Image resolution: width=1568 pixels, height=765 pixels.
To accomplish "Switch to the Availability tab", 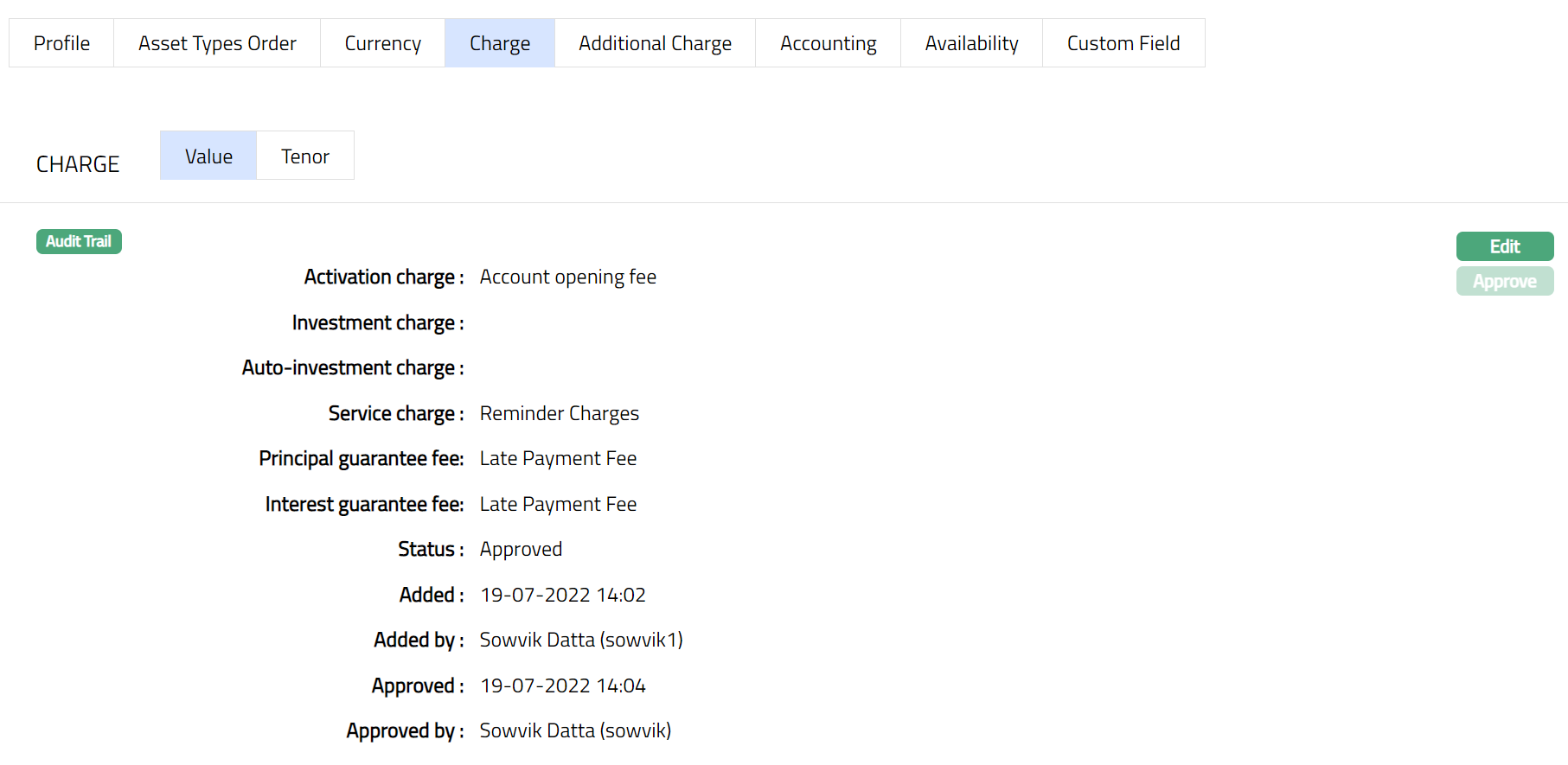I will click(971, 43).
